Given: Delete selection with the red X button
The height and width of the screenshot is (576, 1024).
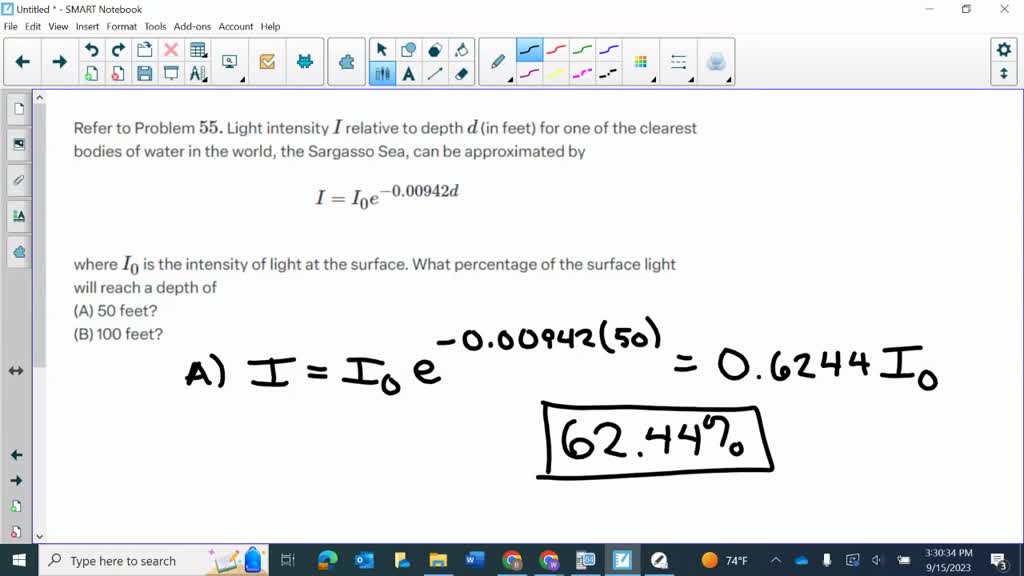Looking at the screenshot, I should [x=170, y=48].
